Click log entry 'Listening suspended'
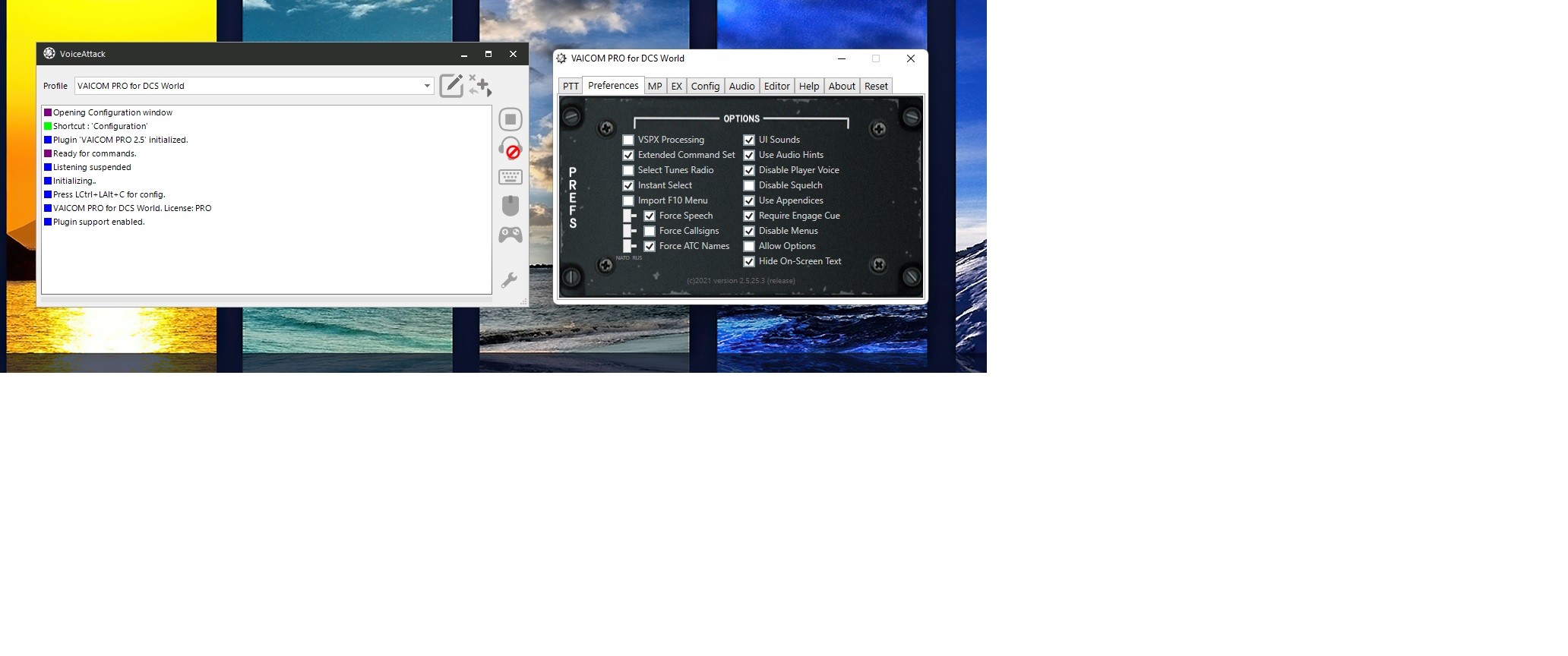The height and width of the screenshot is (656, 1568). 92,167
